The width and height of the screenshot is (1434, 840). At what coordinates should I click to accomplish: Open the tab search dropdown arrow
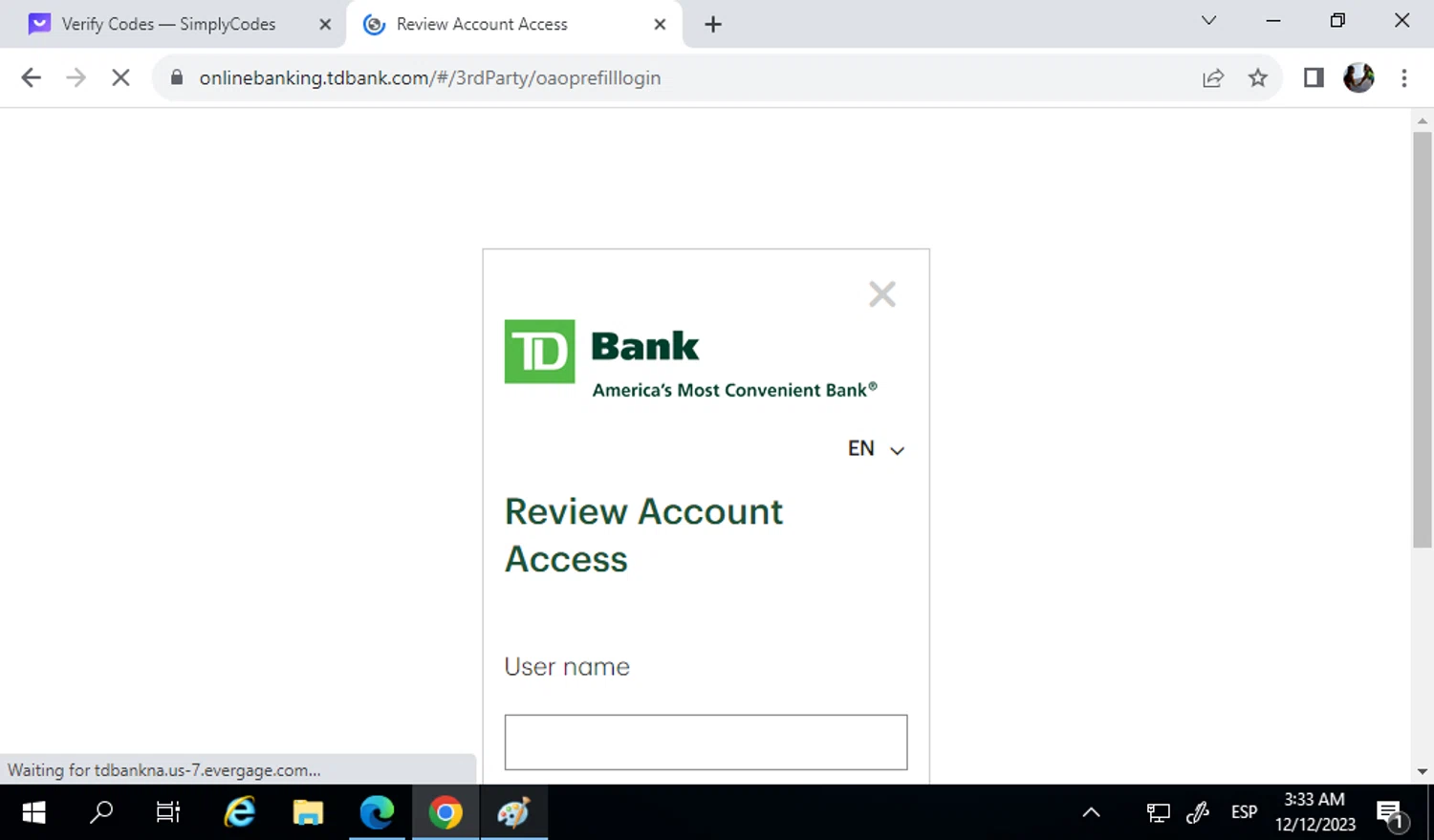point(1209,21)
